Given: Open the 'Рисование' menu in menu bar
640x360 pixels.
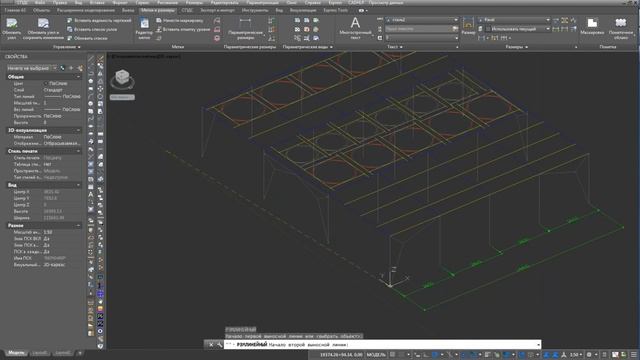Looking at the screenshot, I should click(167, 2).
